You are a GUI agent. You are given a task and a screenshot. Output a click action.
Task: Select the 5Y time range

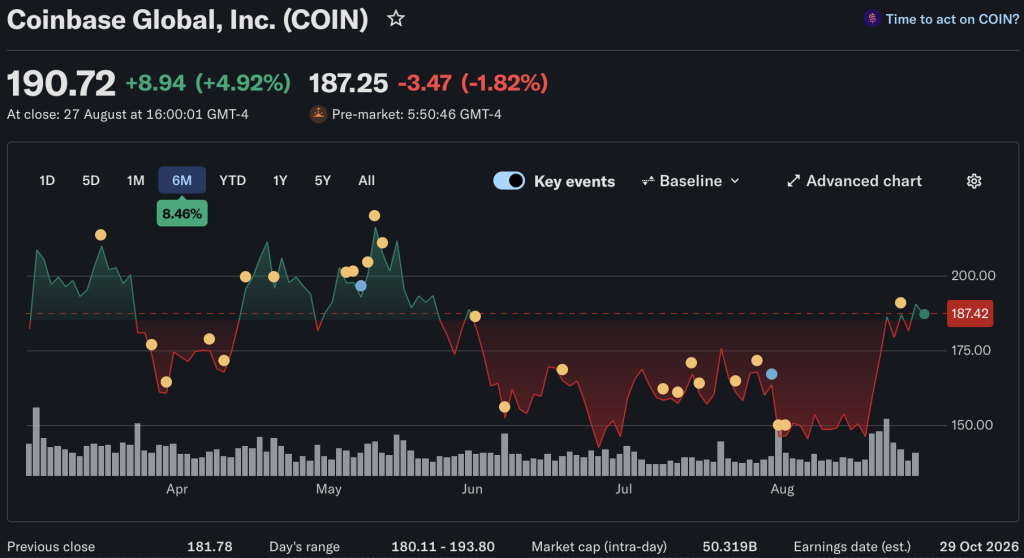323,180
